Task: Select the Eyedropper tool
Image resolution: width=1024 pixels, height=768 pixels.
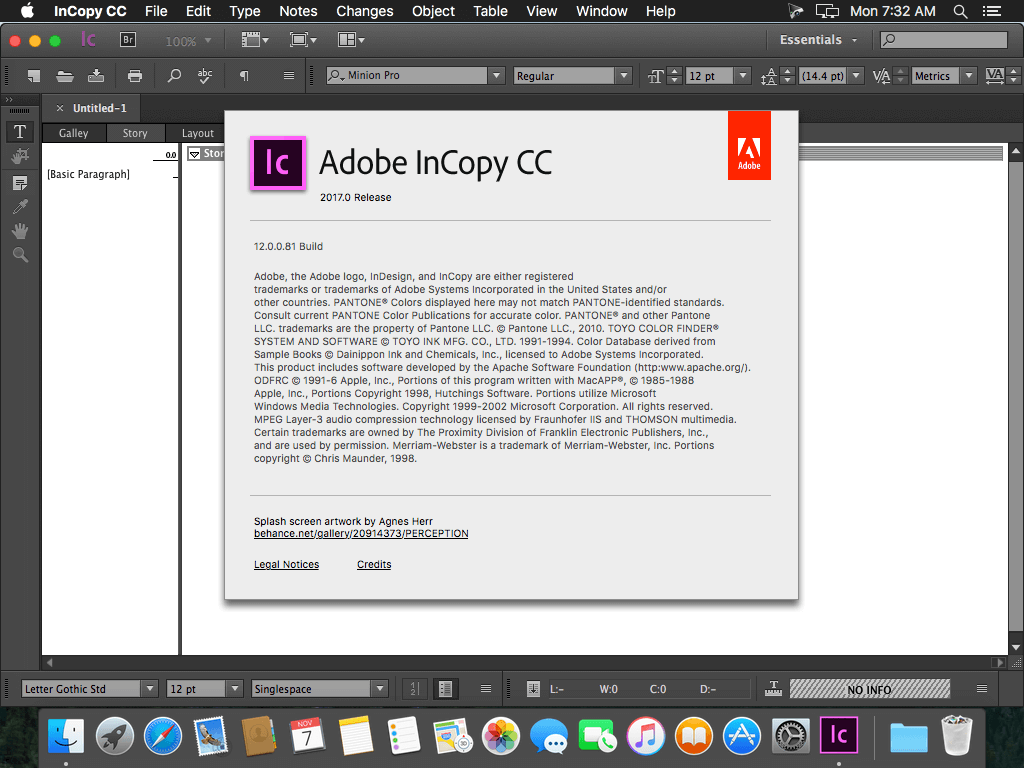Action: click(x=20, y=208)
